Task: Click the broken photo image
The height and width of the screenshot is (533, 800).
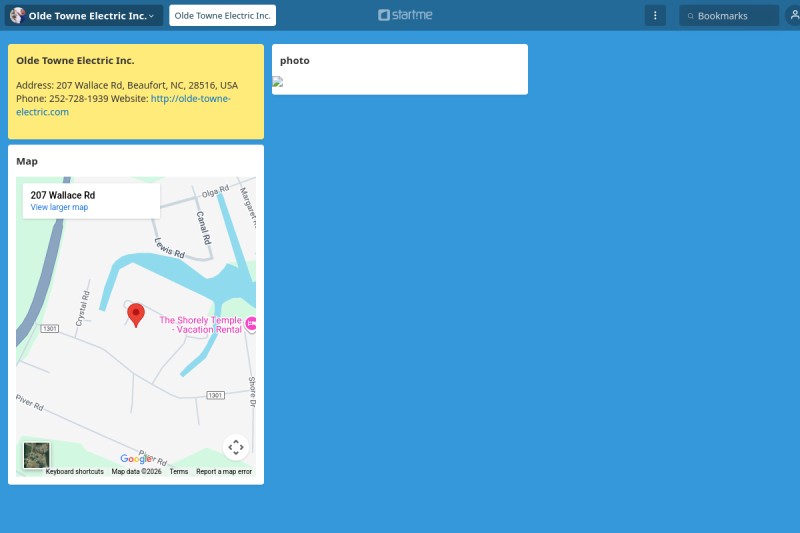Action: [x=278, y=82]
